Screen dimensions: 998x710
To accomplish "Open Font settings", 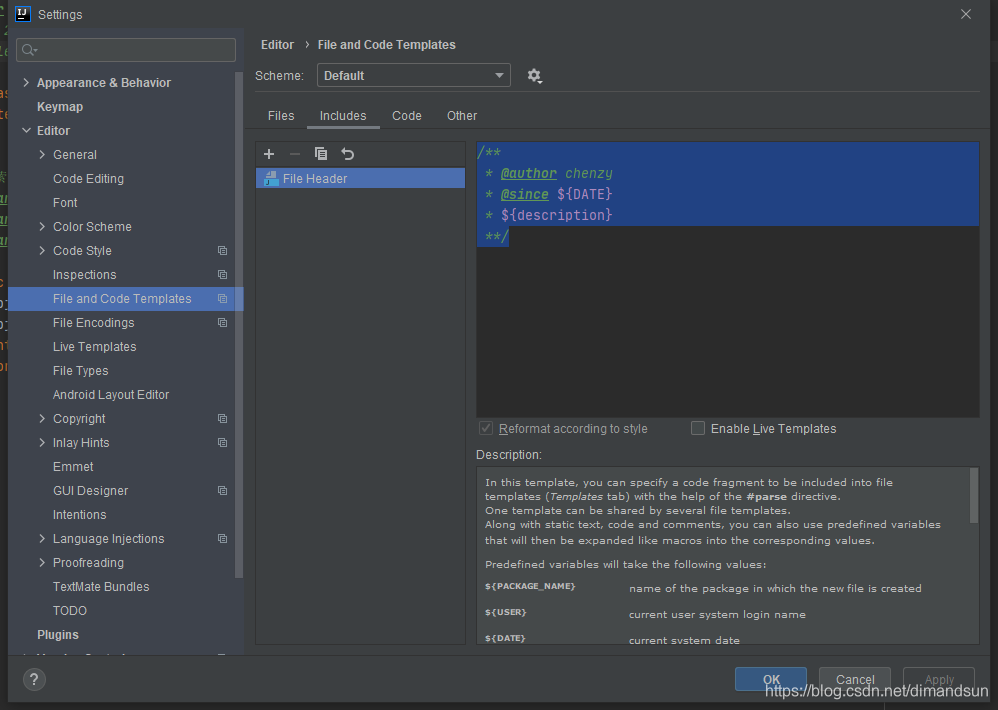I will (65, 203).
